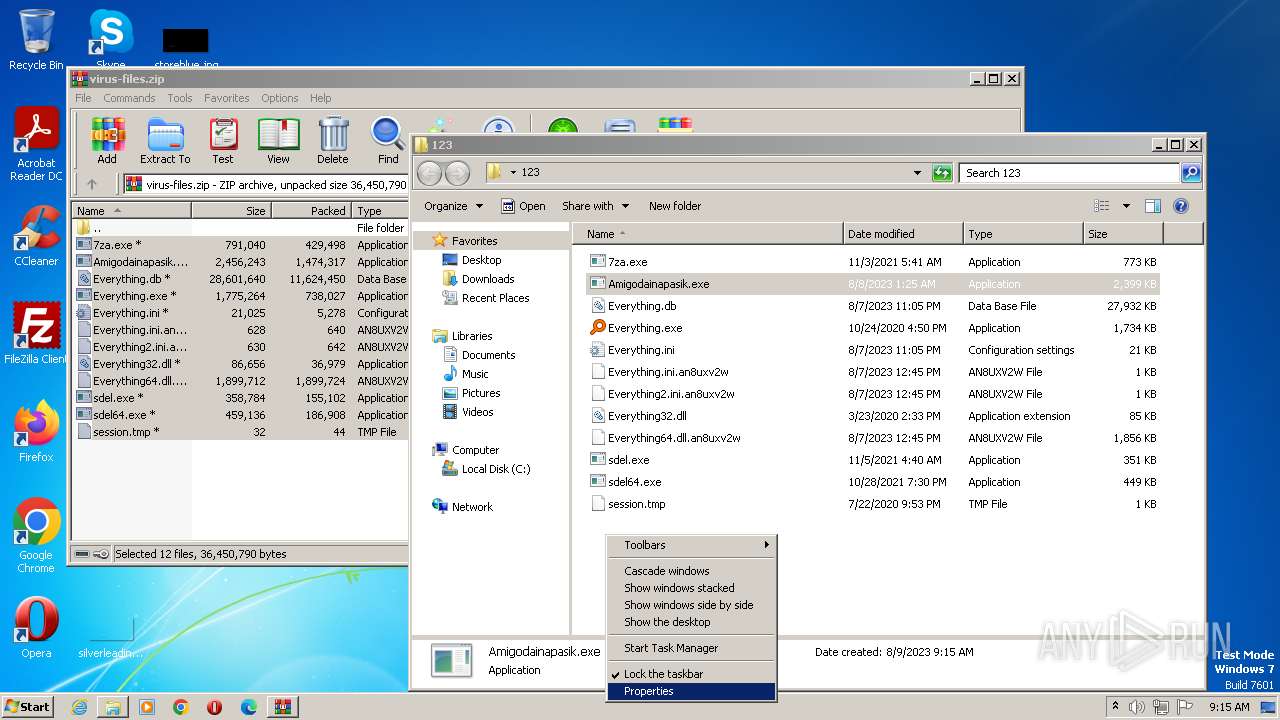The height and width of the screenshot is (720, 1280).
Task: Click WinRAR icon on the taskbar
Action: pyautogui.click(x=282, y=707)
